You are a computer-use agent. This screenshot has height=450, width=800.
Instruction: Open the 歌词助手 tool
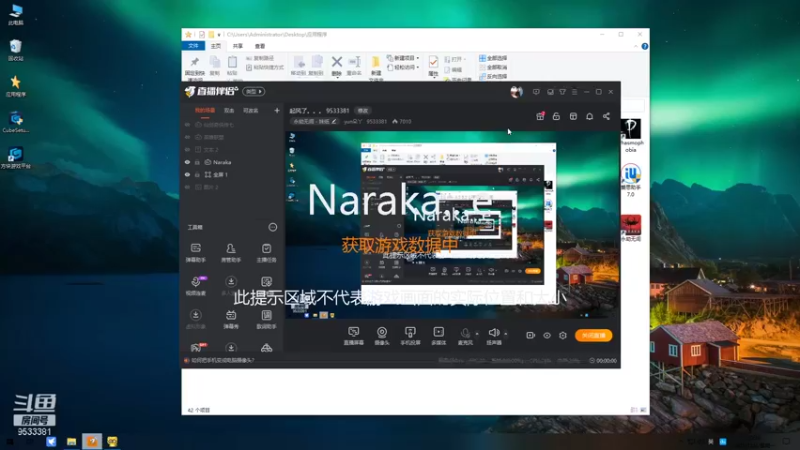pos(266,319)
